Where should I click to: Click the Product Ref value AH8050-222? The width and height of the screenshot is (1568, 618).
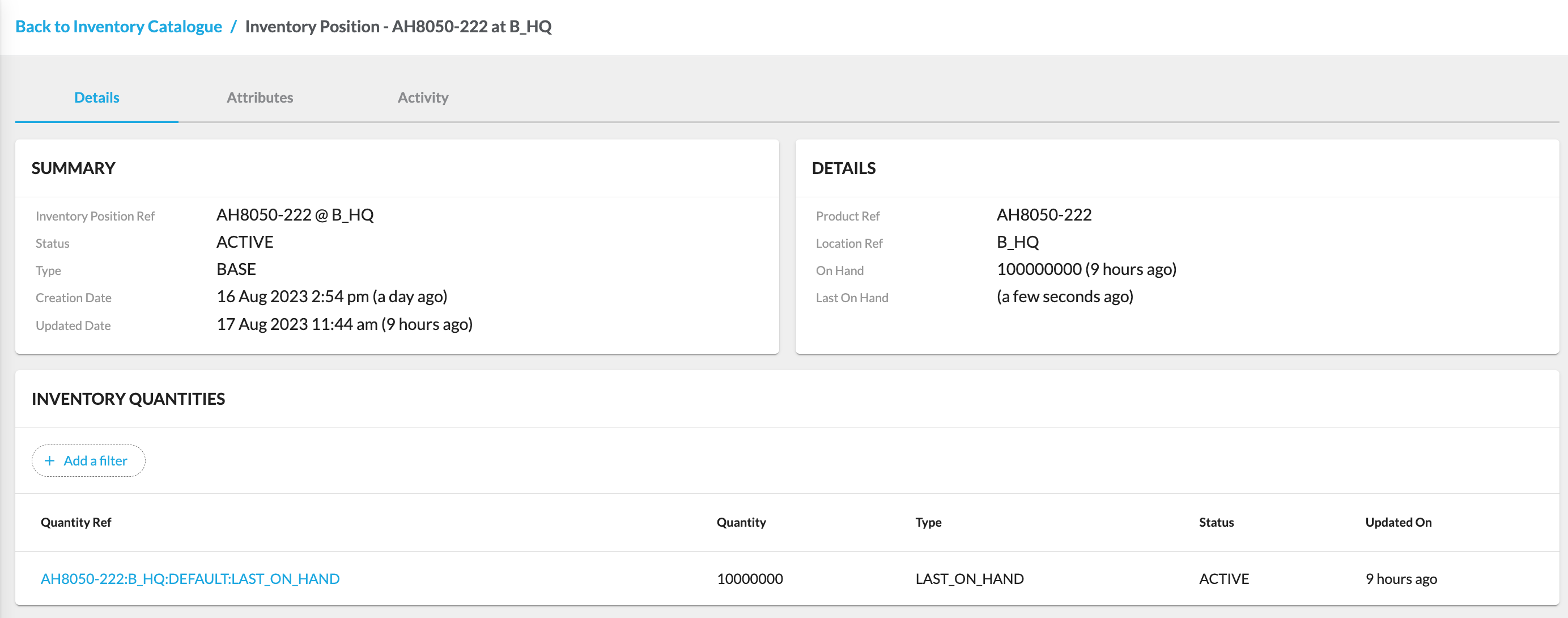(1044, 214)
